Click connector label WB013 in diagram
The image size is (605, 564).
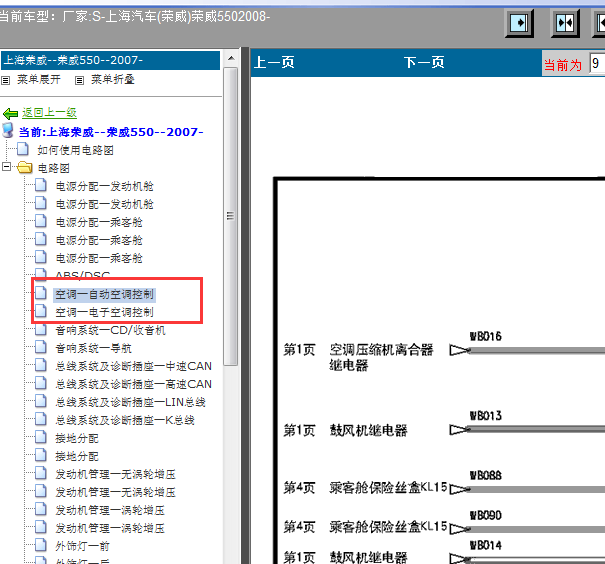485,416
